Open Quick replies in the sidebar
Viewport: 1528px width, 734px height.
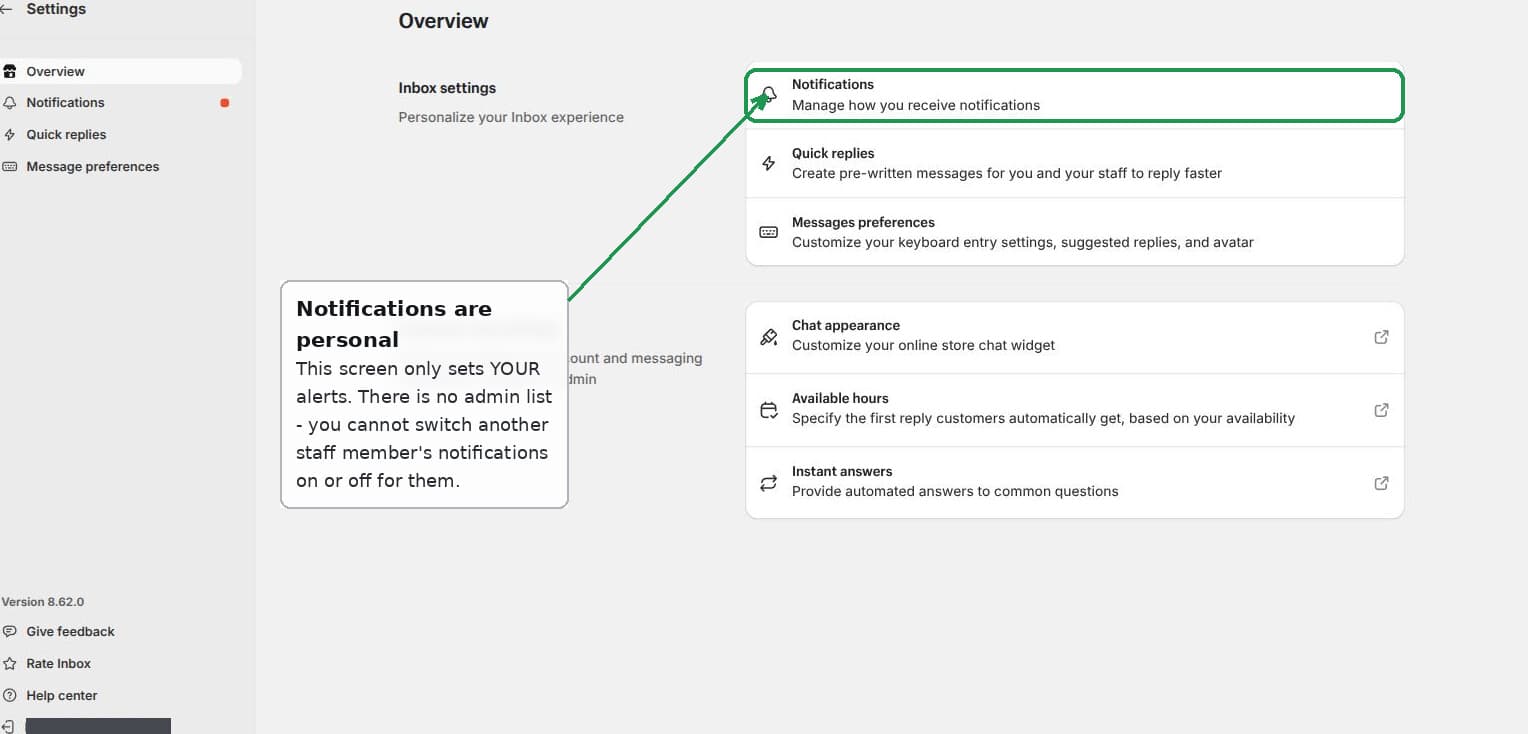coord(120,135)
